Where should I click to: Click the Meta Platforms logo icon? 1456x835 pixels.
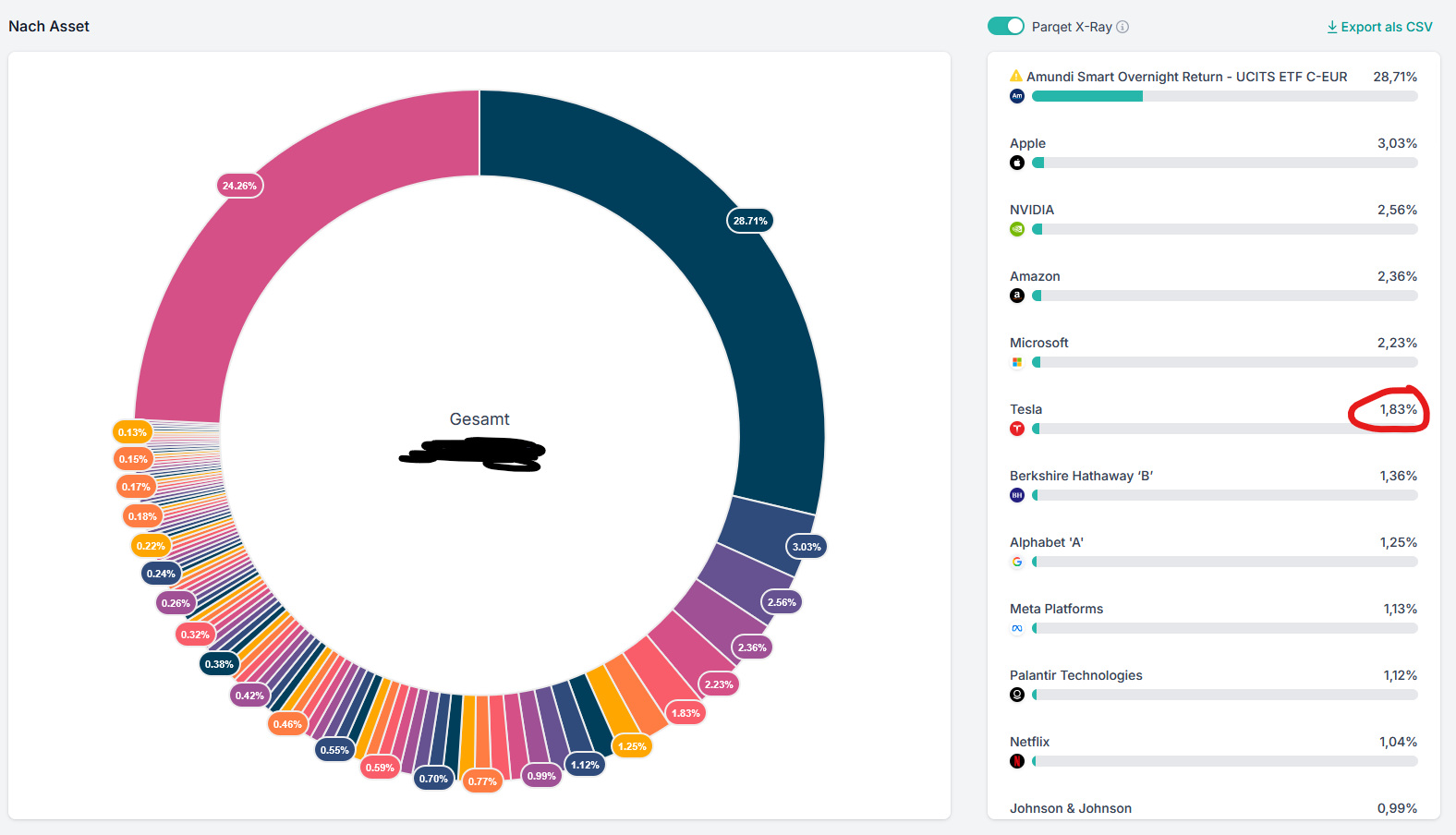[1017, 628]
